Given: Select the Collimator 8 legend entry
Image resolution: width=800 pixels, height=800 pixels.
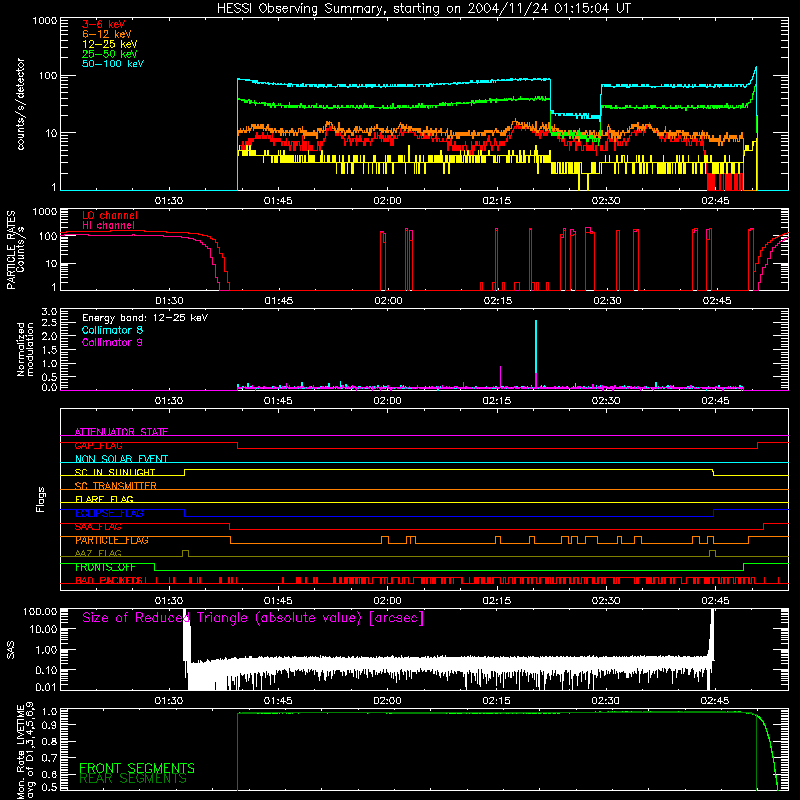Looking at the screenshot, I should [112, 330].
